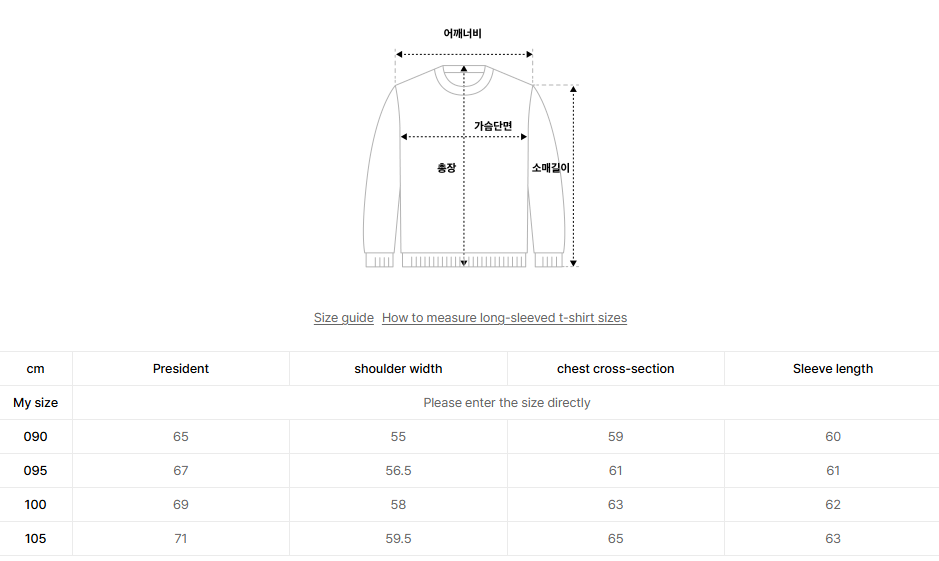Select the 090 size row label
The image size is (939, 561).
tap(36, 437)
